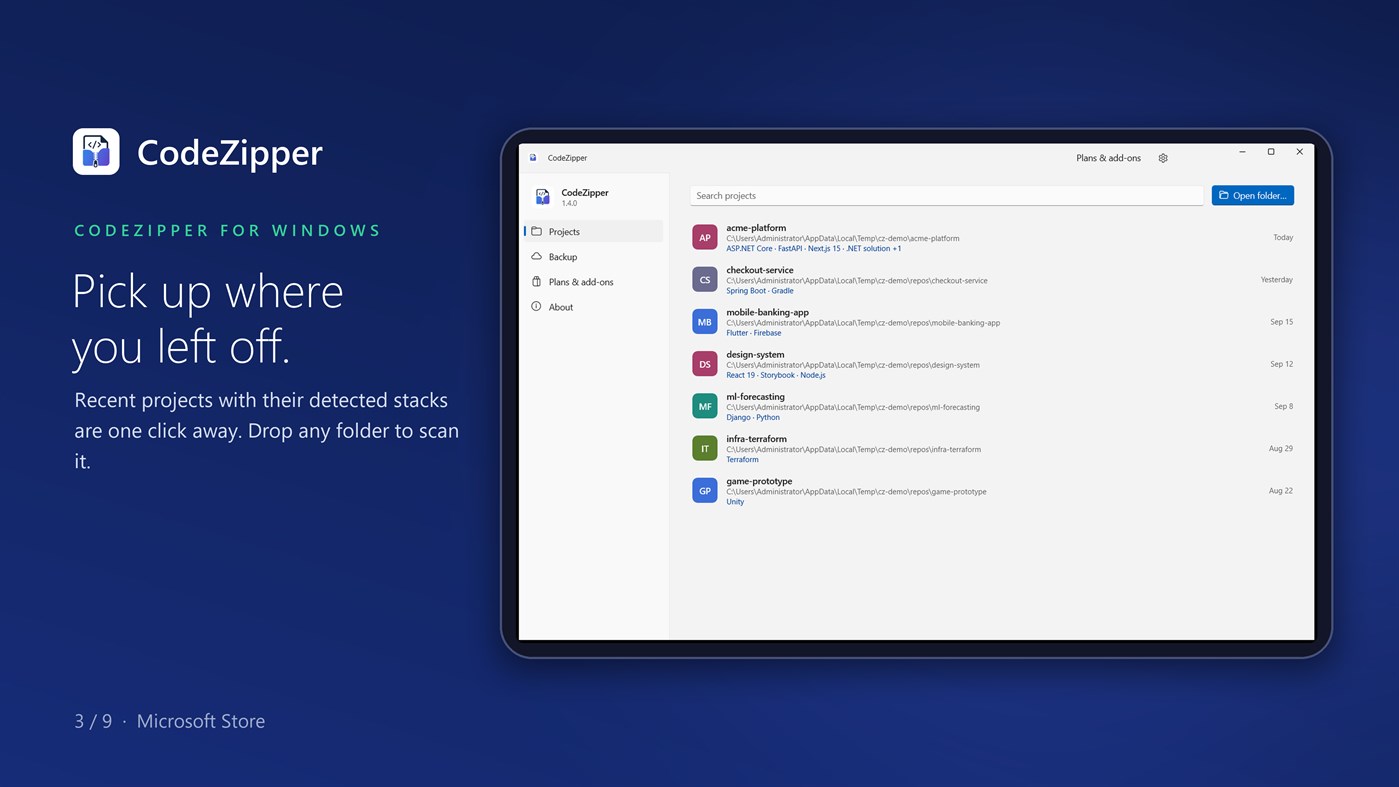Click the design-system folder path
1399x787 pixels.
coord(853,365)
